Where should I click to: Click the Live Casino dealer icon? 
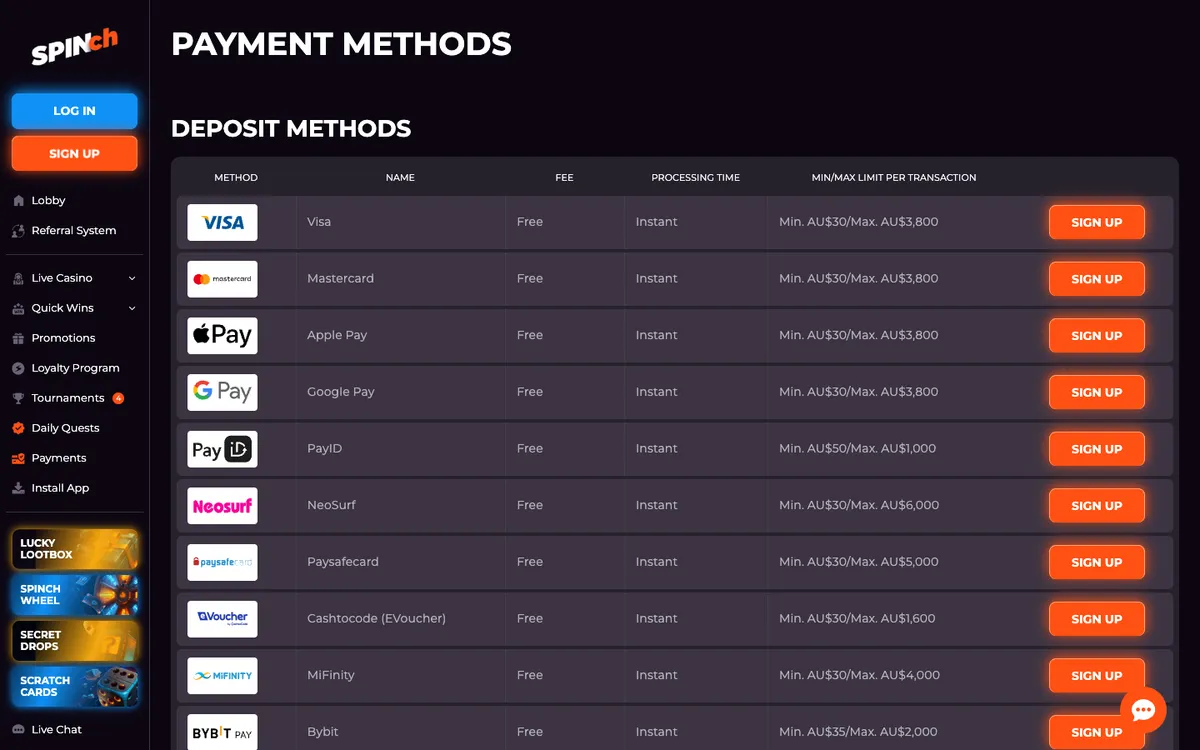pos(18,278)
